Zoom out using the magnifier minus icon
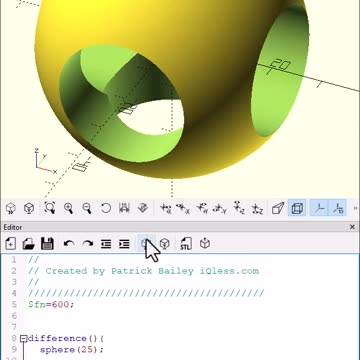Image resolution: width=360 pixels, height=360 pixels. point(87,209)
